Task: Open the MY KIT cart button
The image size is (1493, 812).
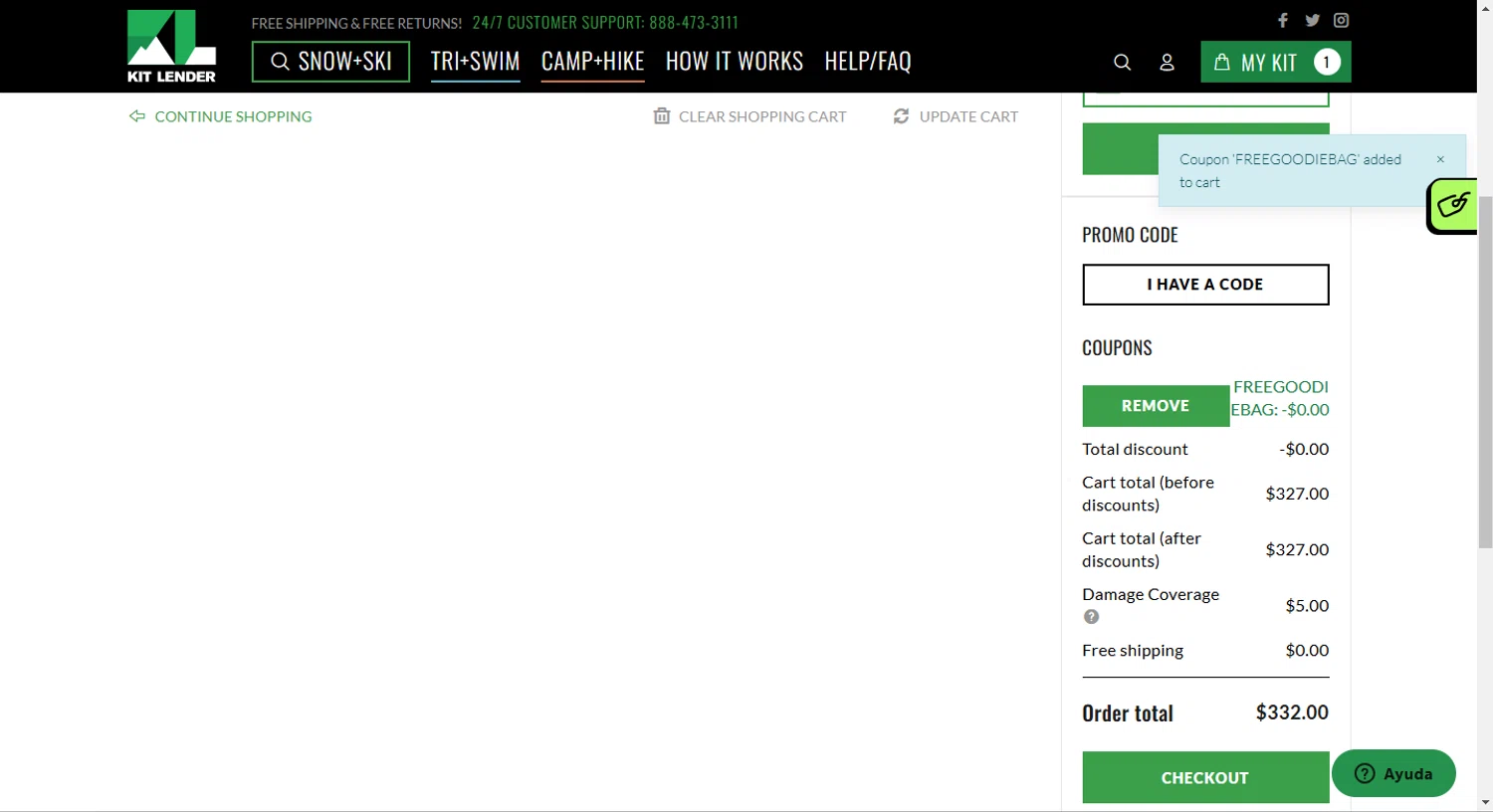Action: click(1275, 62)
